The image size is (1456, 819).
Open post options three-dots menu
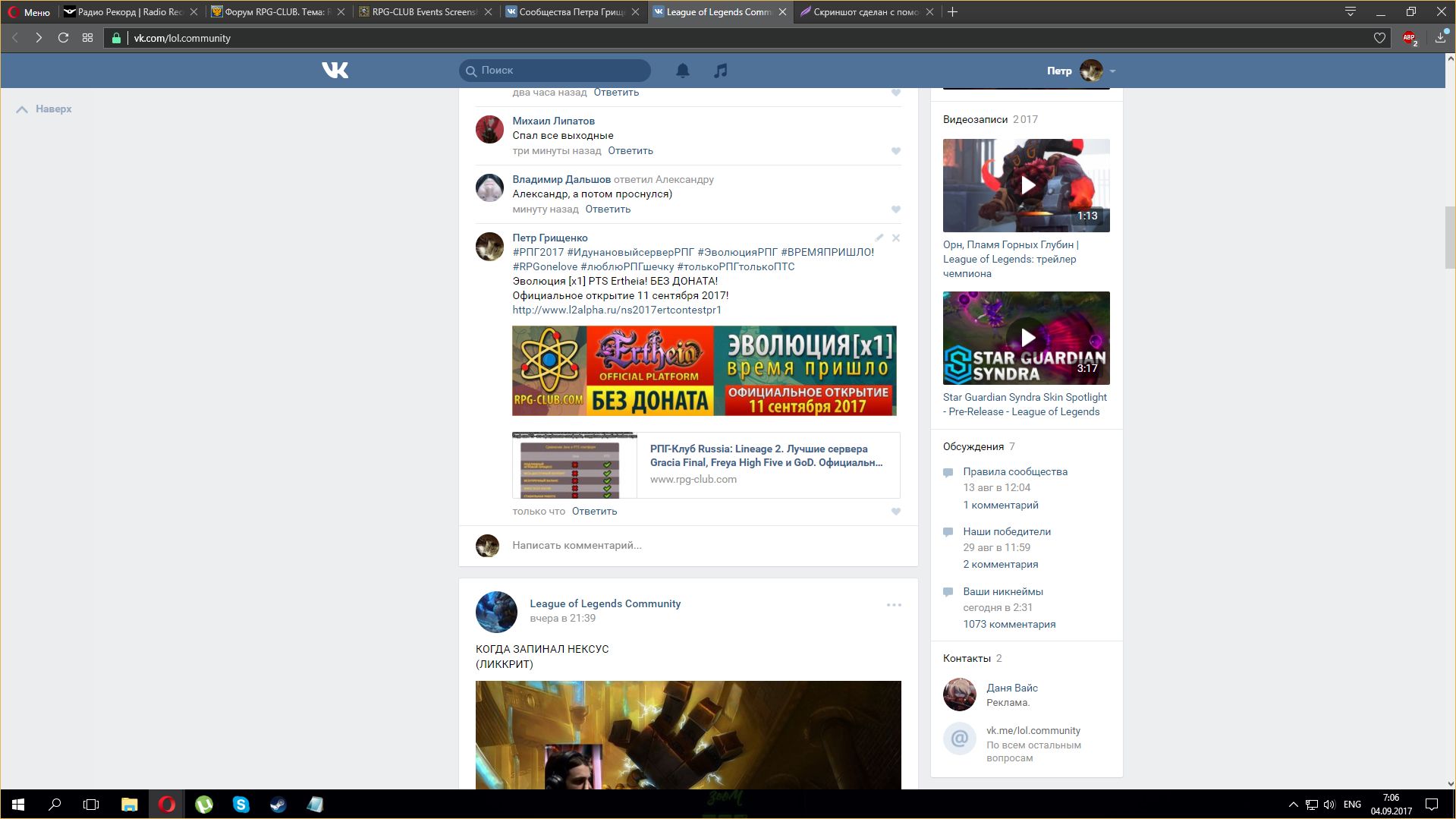point(894,605)
